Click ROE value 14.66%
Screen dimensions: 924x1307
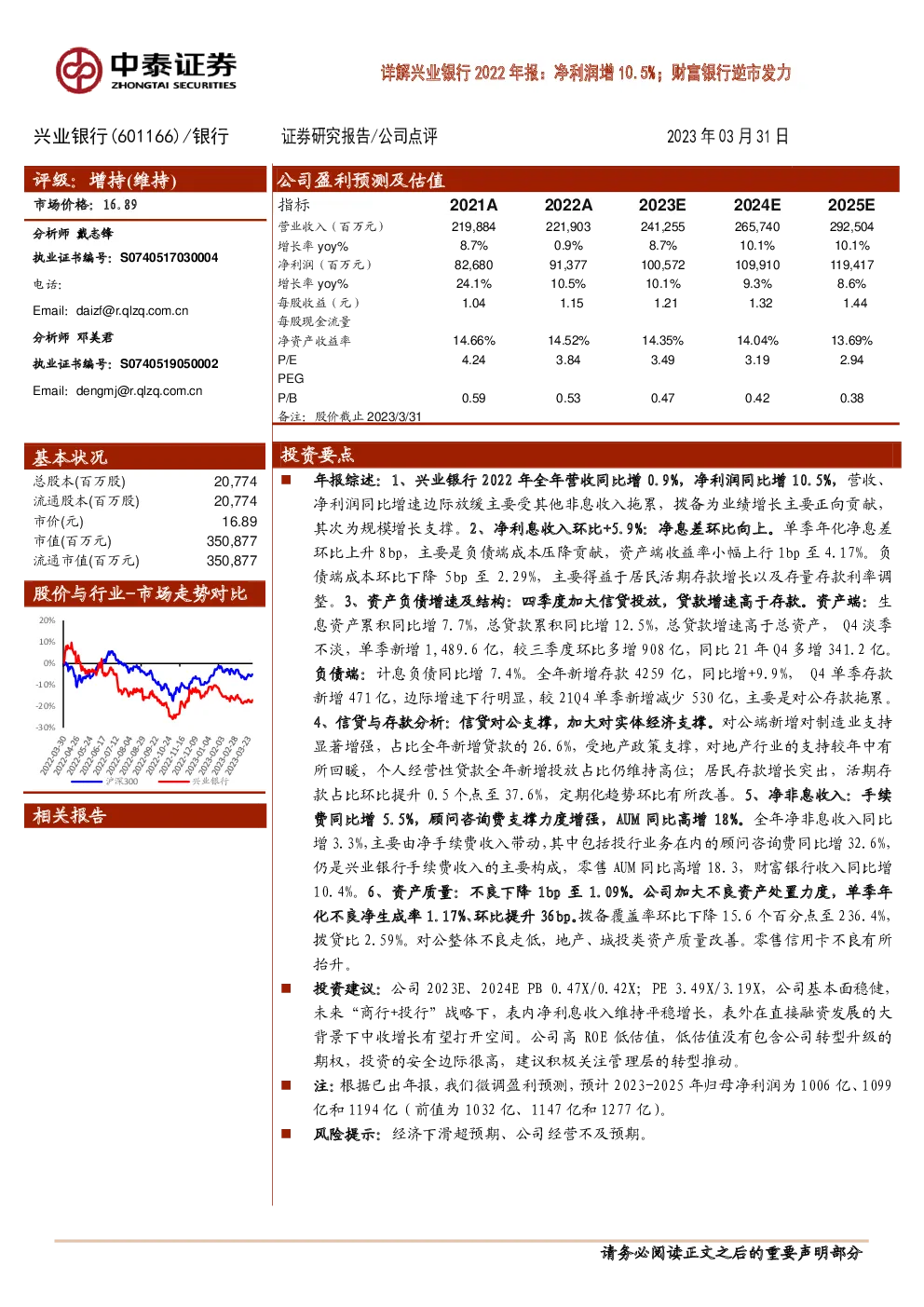pos(473,341)
